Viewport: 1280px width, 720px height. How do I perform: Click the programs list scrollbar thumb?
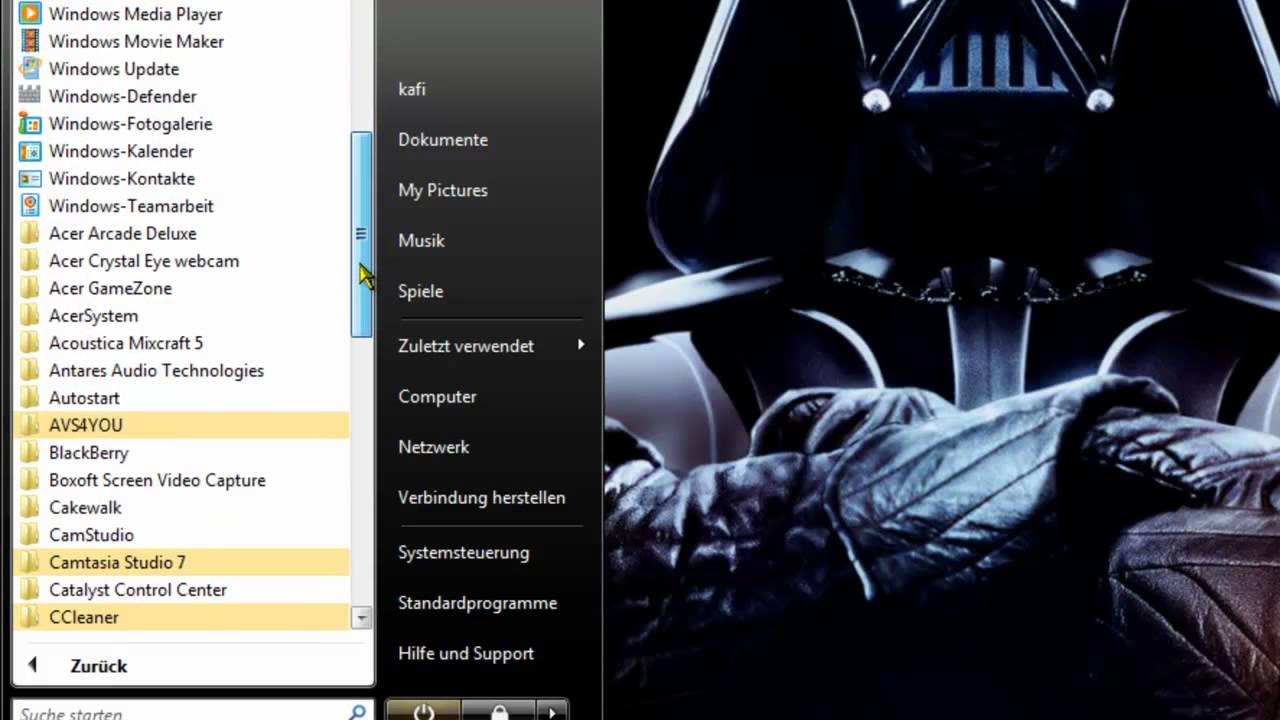coord(362,234)
